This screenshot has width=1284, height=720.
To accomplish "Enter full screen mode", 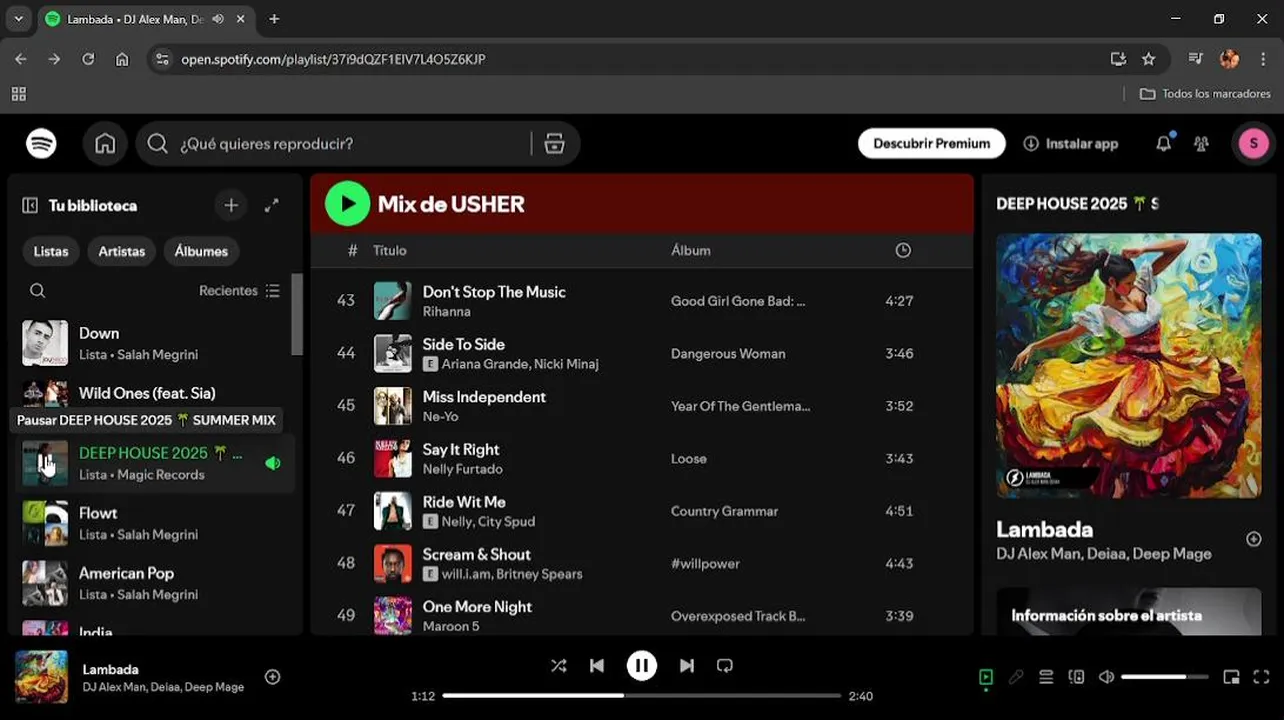I will click(1261, 677).
